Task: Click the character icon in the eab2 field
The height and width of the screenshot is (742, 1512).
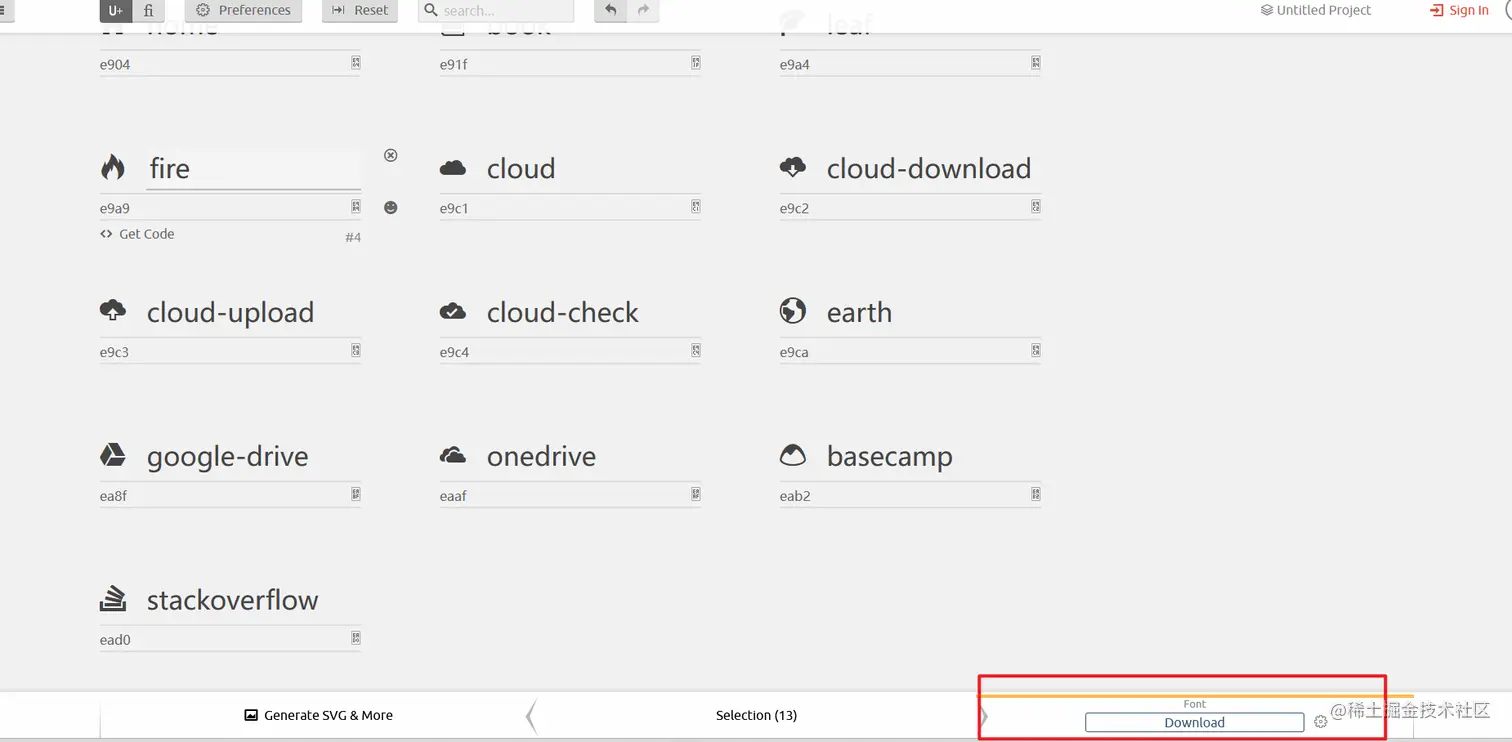Action: click(x=1036, y=494)
